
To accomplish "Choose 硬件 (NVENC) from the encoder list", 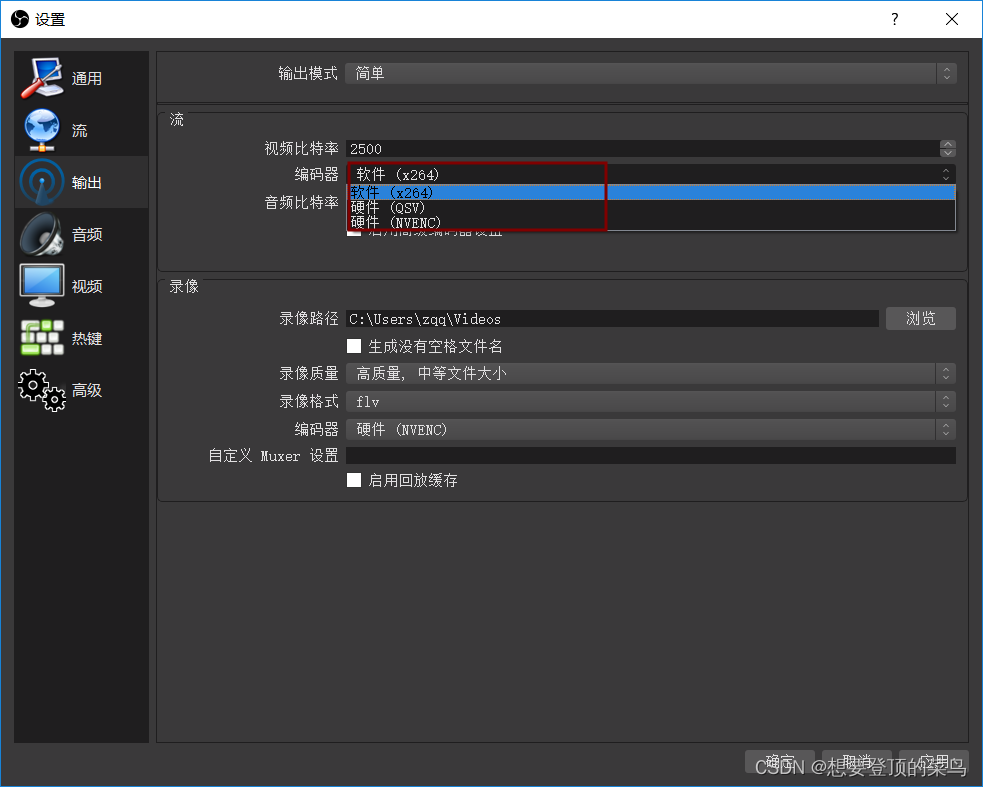I will point(651,223).
